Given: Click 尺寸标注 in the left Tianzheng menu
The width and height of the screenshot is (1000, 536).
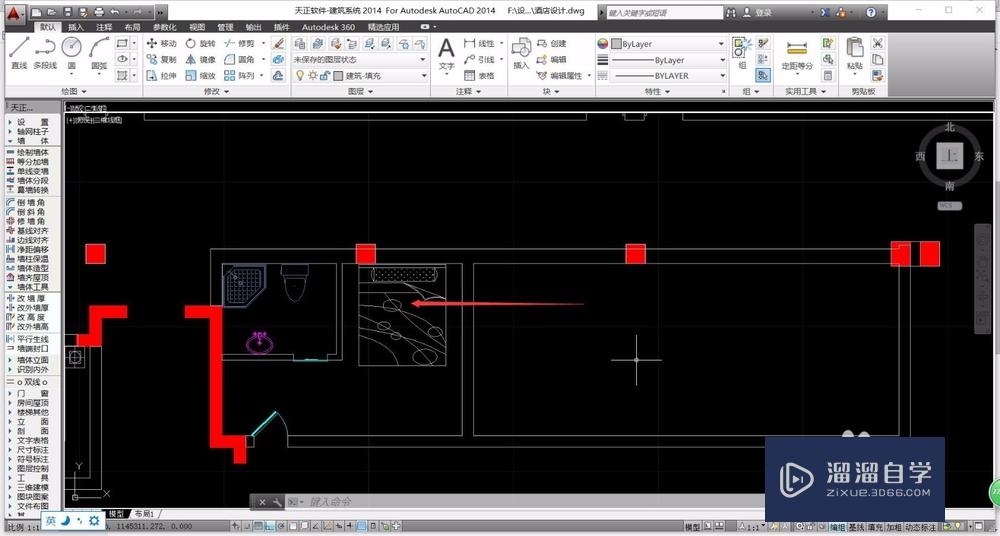Looking at the screenshot, I should [x=32, y=449].
